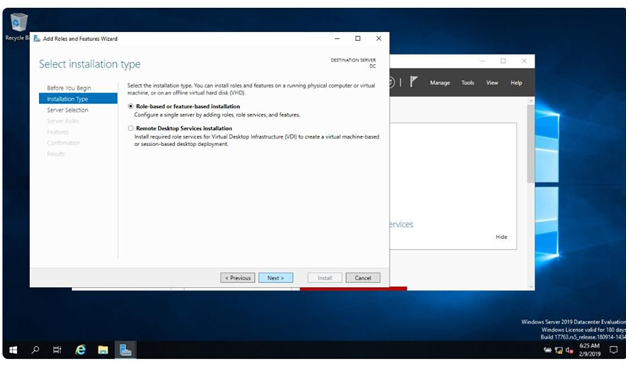628x365 pixels.
Task: Click the greyed-out Results step
Action: point(56,154)
